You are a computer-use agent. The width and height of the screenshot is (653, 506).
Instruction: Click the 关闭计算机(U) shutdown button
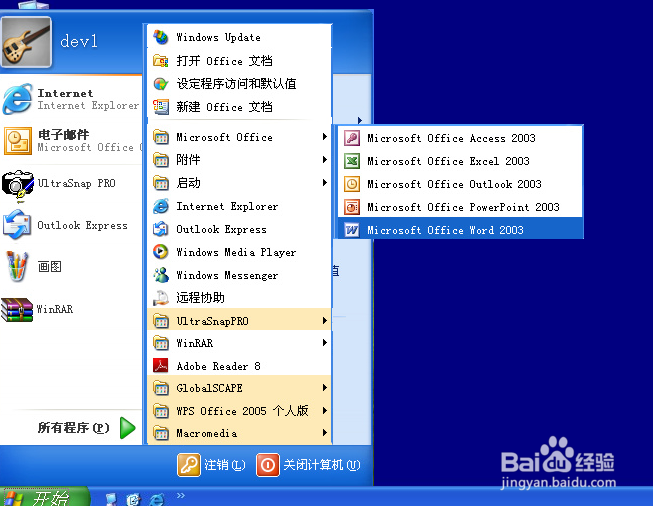coord(309,464)
